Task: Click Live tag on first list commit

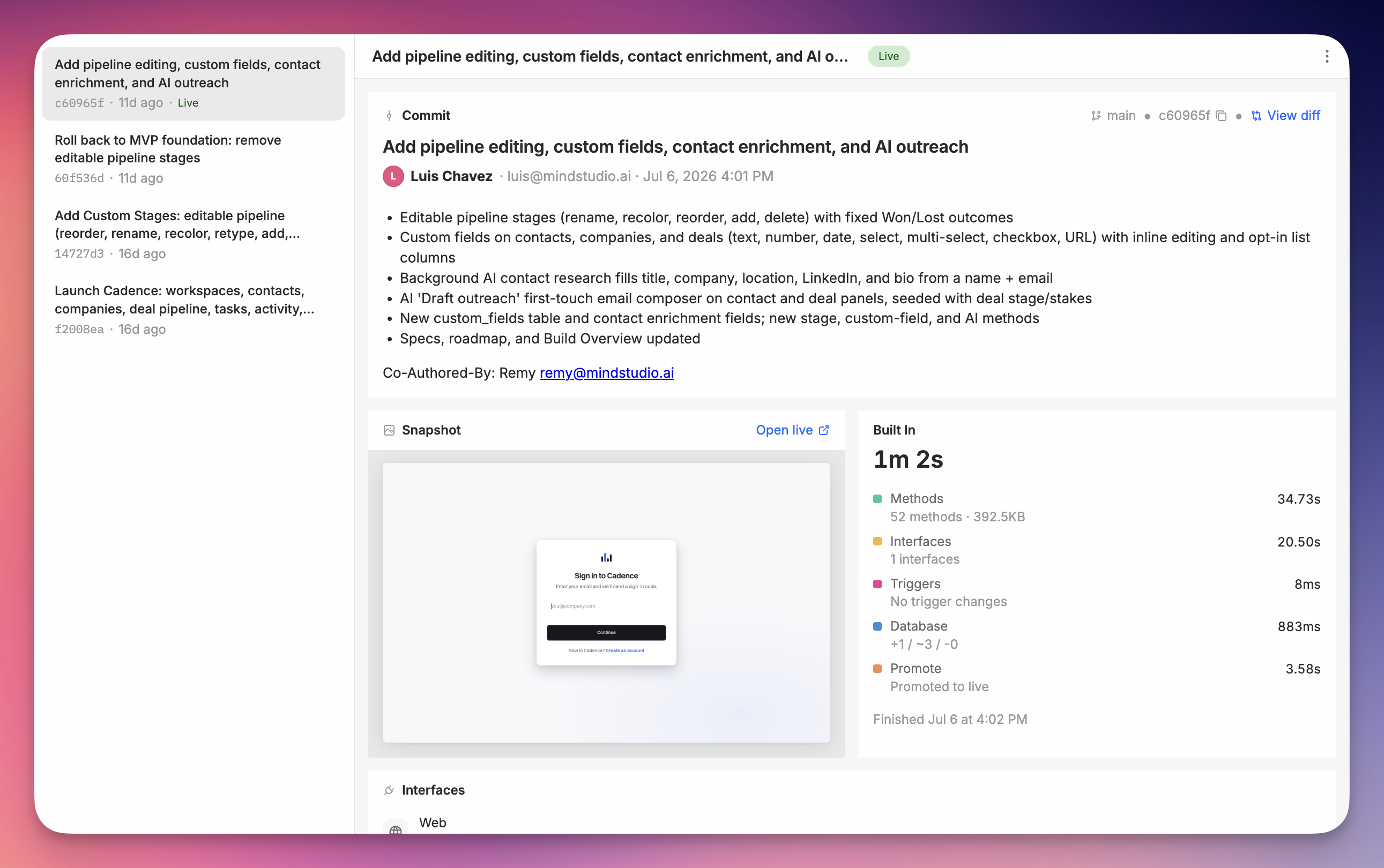Action: 188,103
